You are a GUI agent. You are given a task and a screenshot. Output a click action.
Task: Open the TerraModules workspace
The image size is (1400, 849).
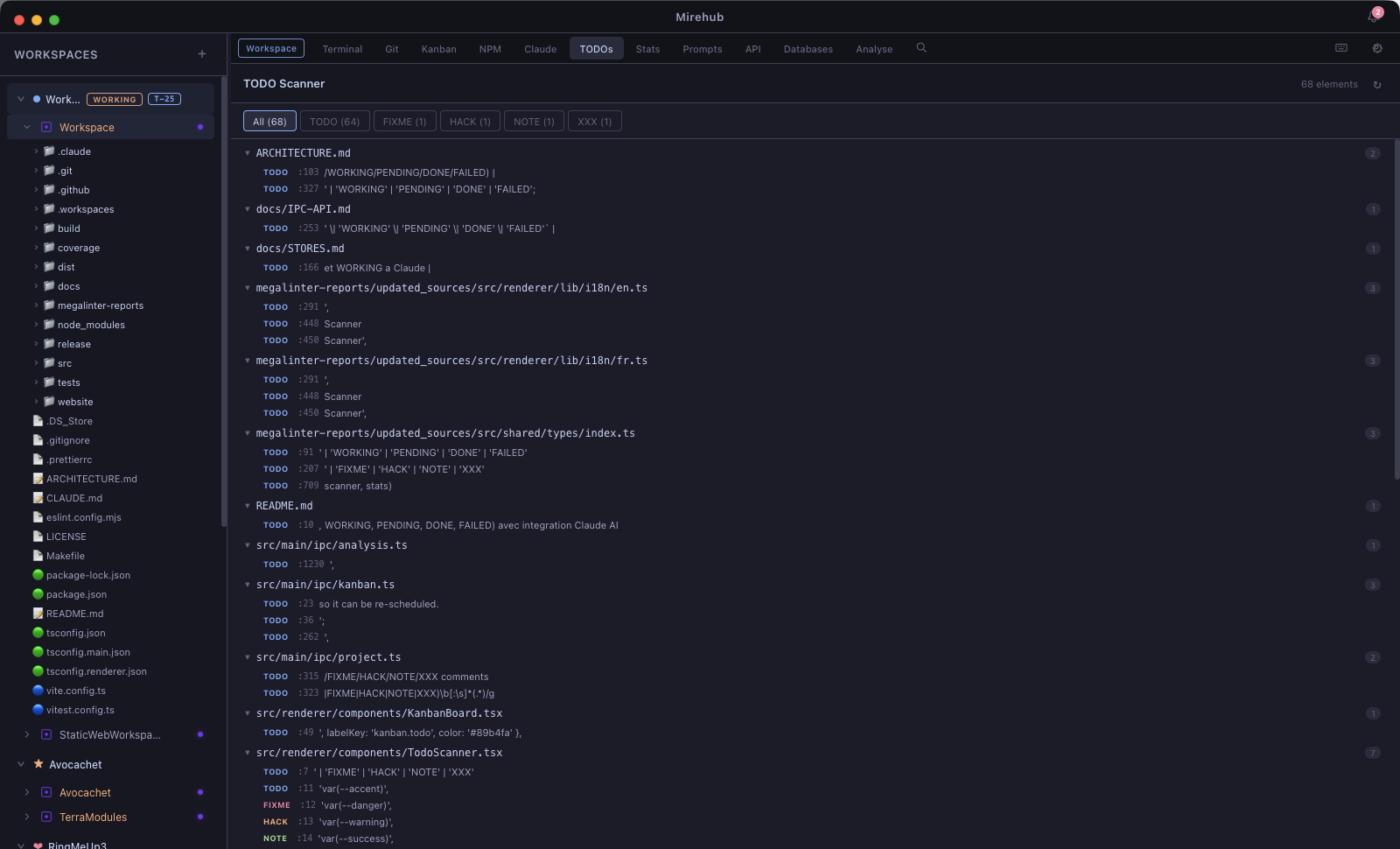click(x=93, y=817)
